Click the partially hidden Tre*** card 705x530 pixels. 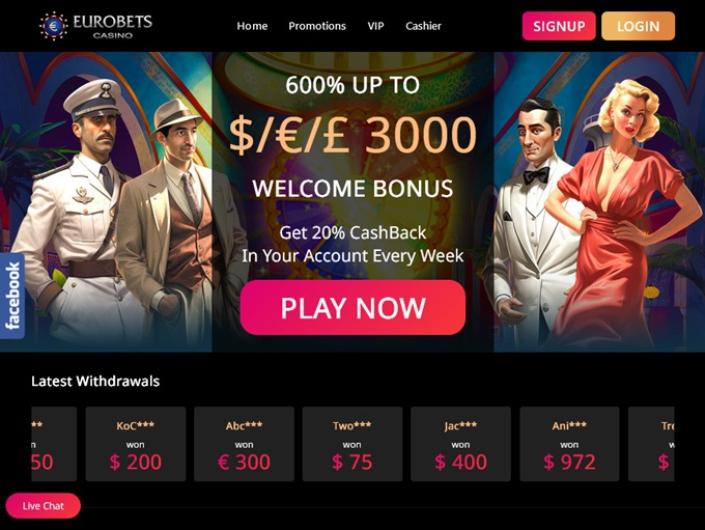click(651, 444)
